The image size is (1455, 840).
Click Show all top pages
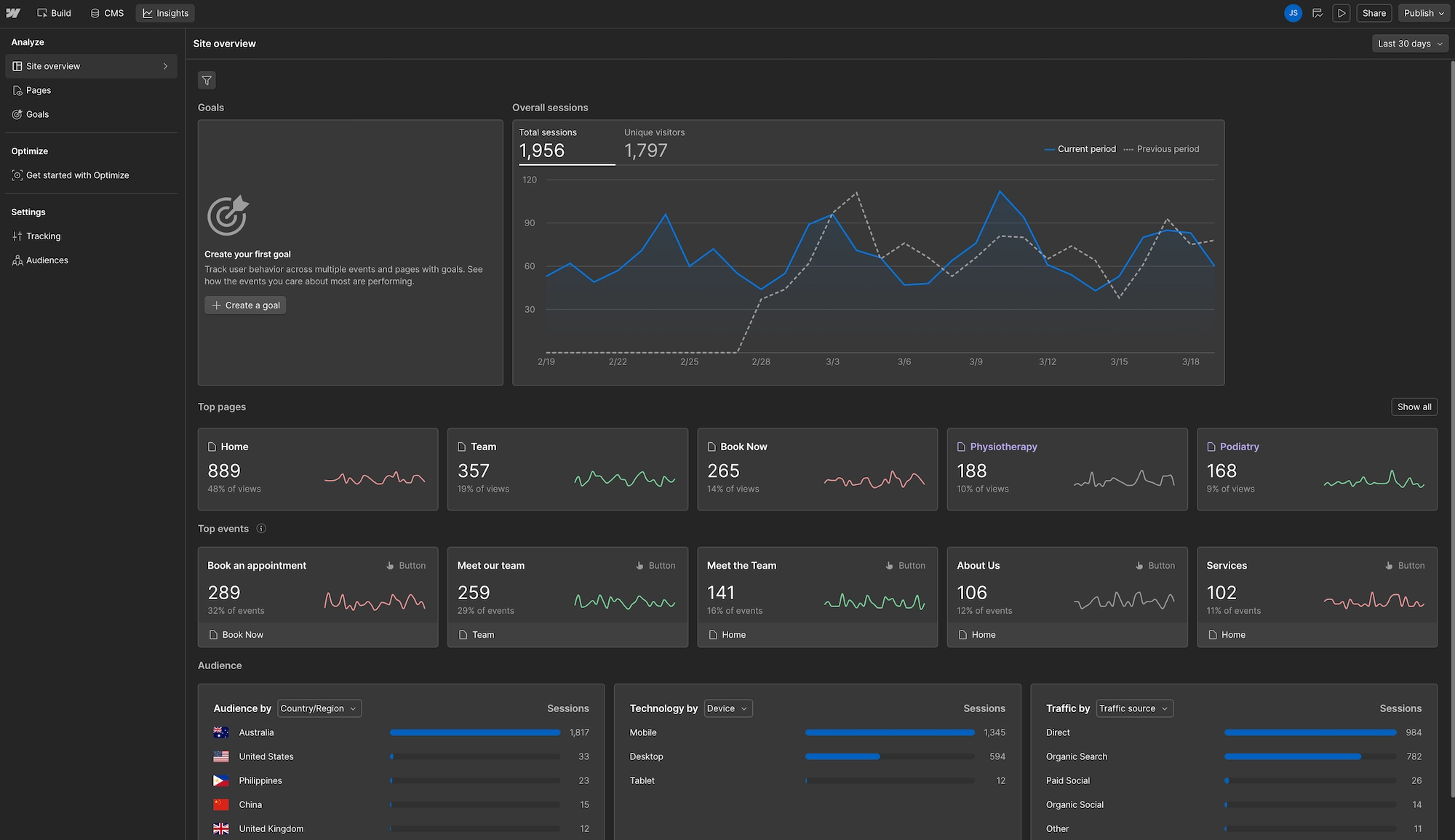click(1414, 407)
